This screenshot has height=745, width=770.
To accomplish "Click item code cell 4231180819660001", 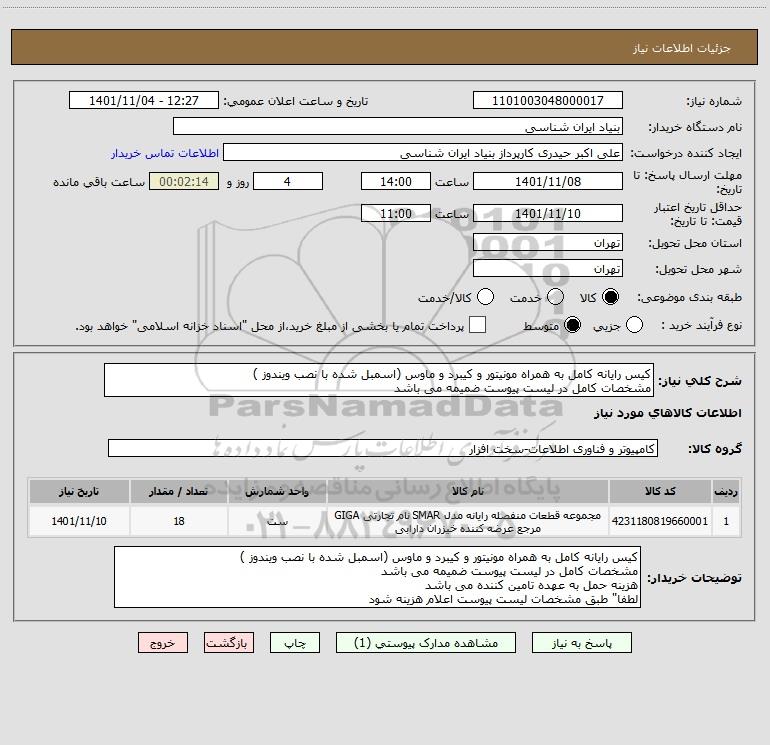I will [660, 521].
